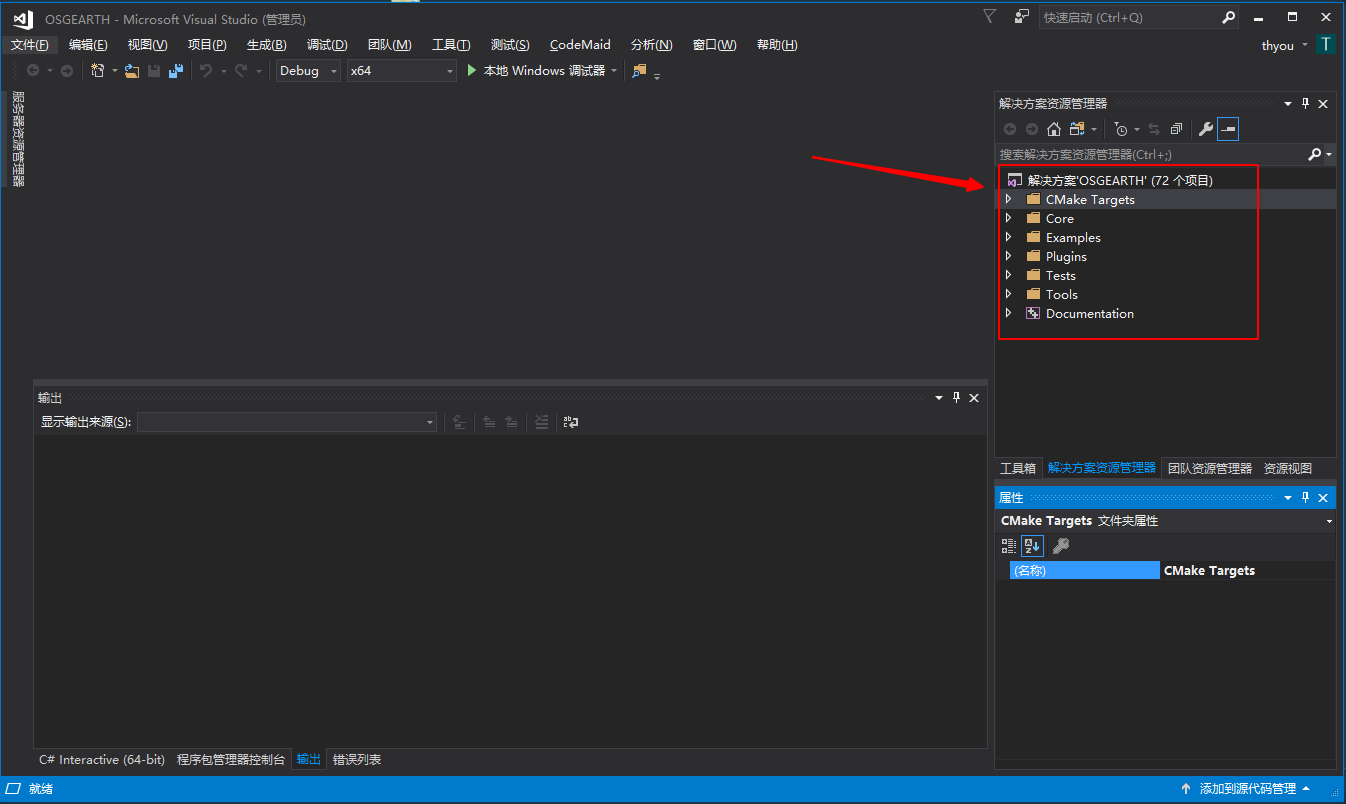The image size is (1346, 804).
Task: Switch to the 错误列表 tab
Action: [x=357, y=760]
